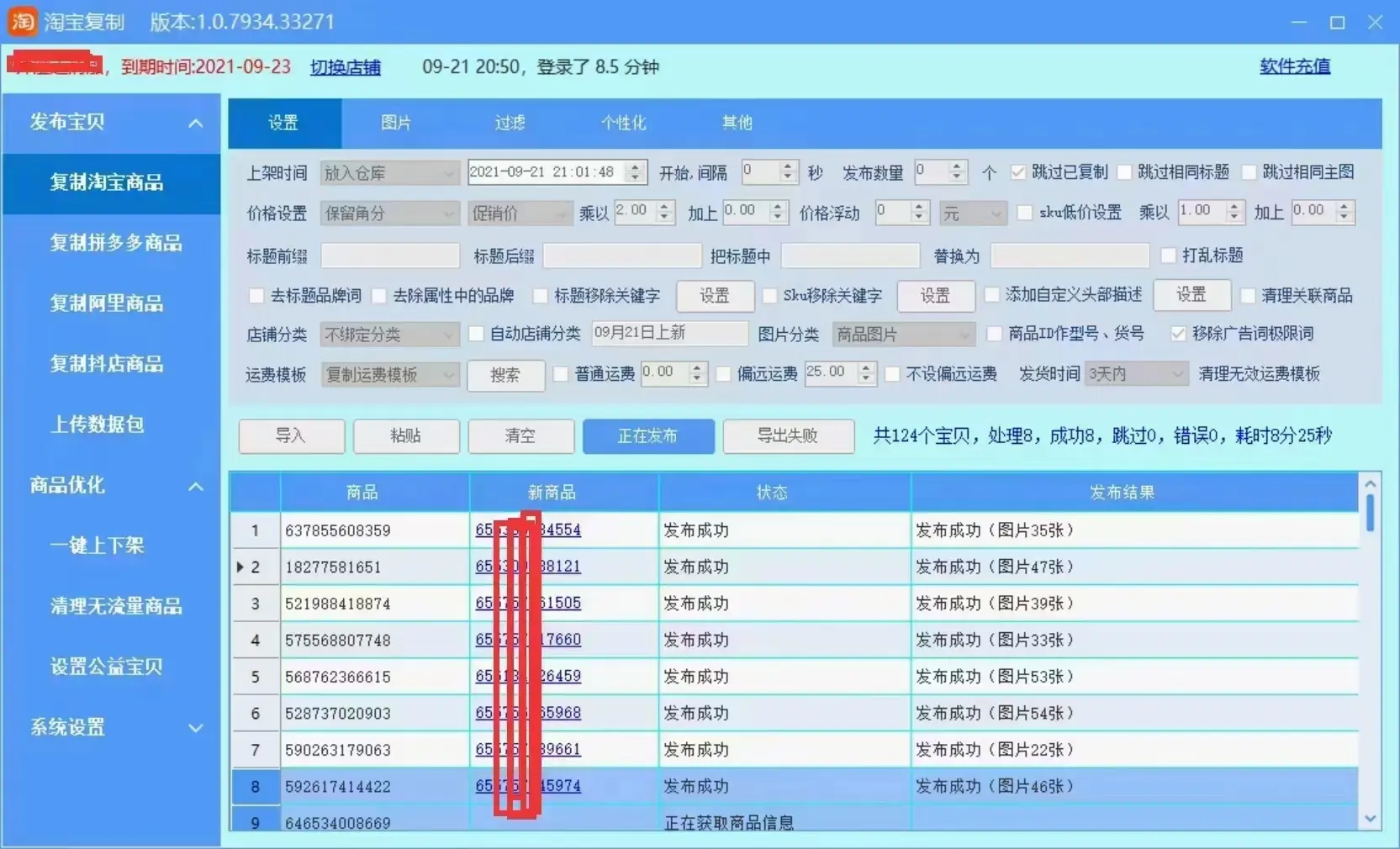Click the 导出失败 button
Image resolution: width=1400 pixels, height=849 pixels.
788,436
